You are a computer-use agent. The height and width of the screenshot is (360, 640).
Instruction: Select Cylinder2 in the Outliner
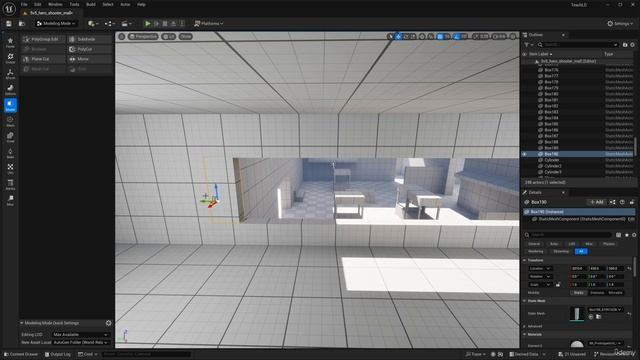coord(553,166)
